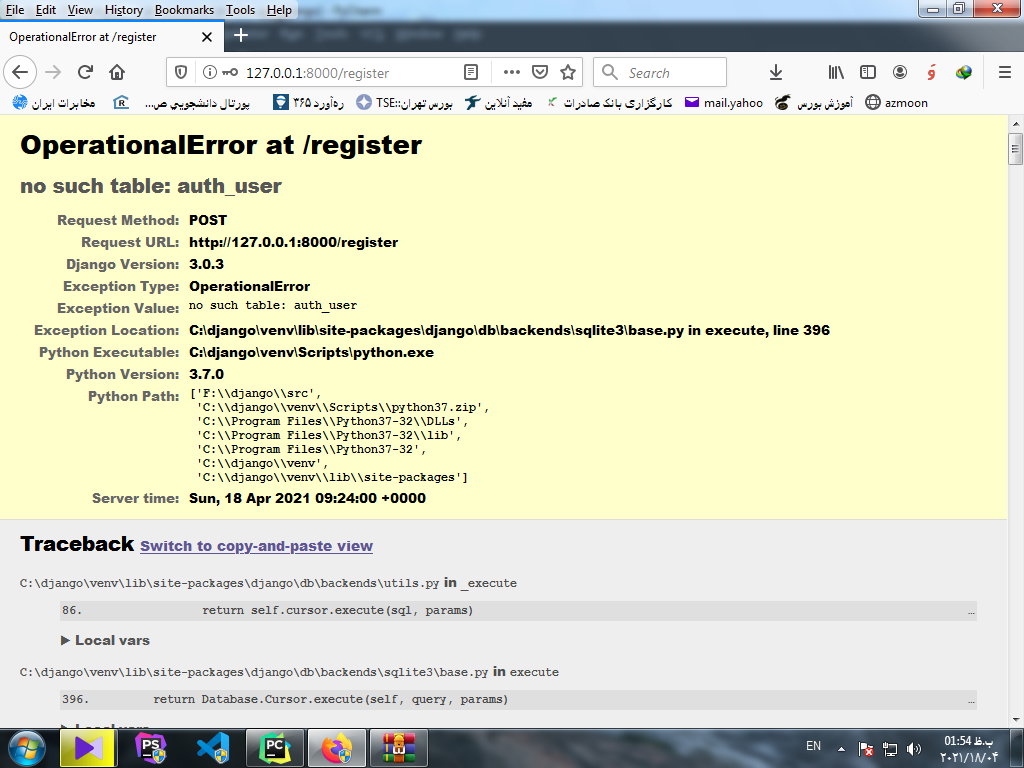
Task: Open the مخابرات ایران bookmark
Action: pyautogui.click(x=54, y=103)
